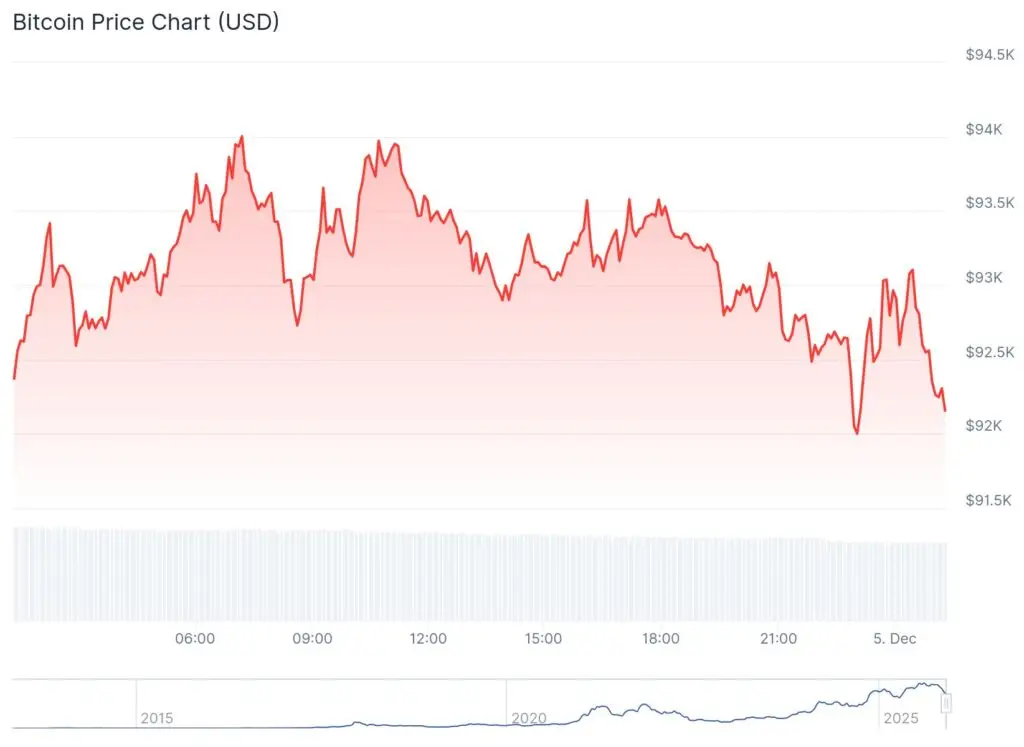Click the 06:00 time axis label
The height and width of the screenshot is (747, 1024).
tap(195, 639)
